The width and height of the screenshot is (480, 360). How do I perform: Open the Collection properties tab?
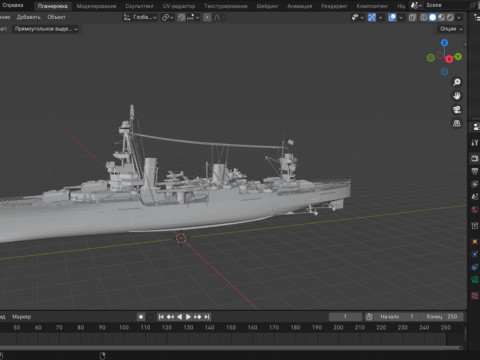[475, 226]
